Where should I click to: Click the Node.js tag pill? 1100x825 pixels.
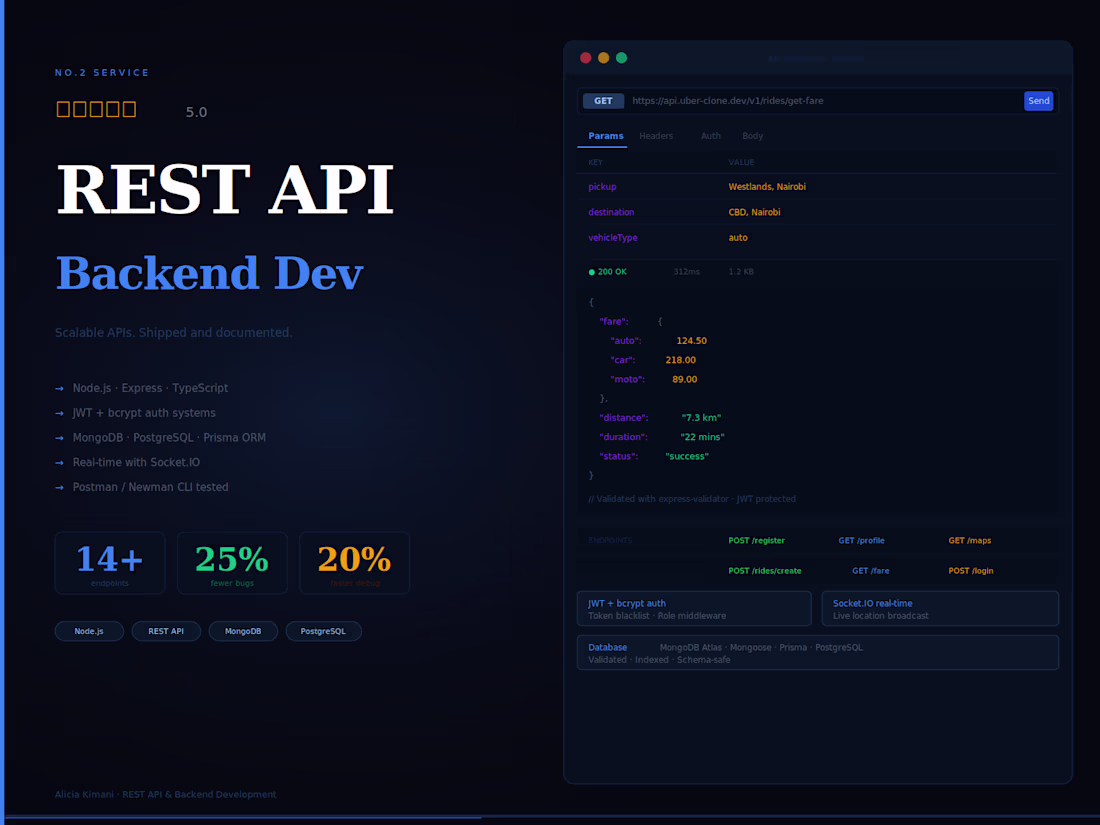coord(89,631)
